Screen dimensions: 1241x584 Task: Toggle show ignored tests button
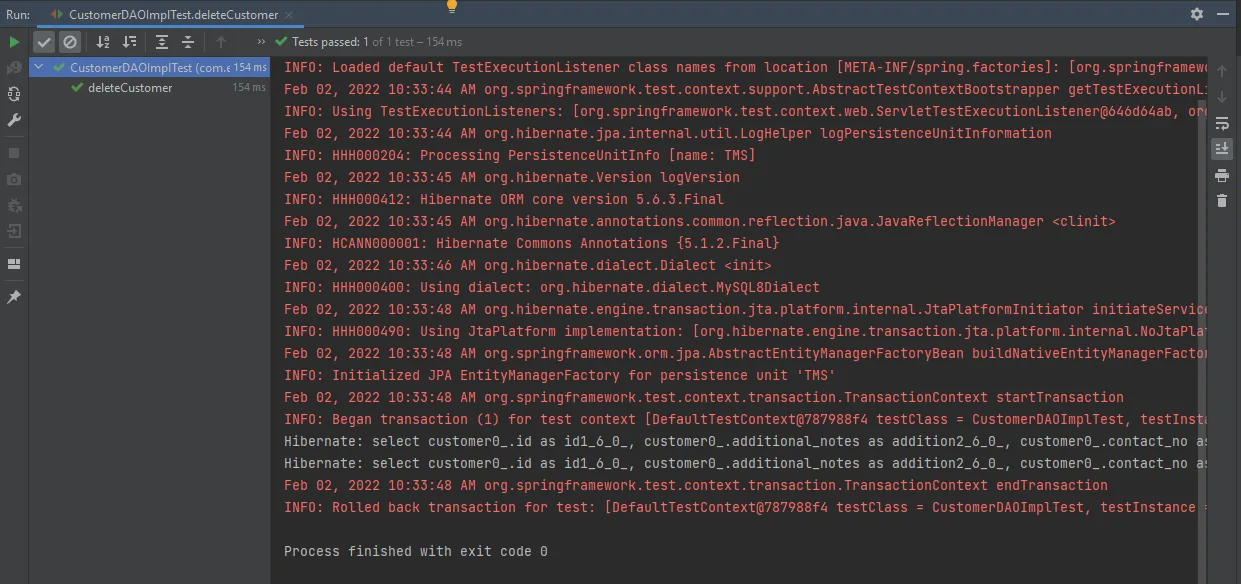pos(69,42)
